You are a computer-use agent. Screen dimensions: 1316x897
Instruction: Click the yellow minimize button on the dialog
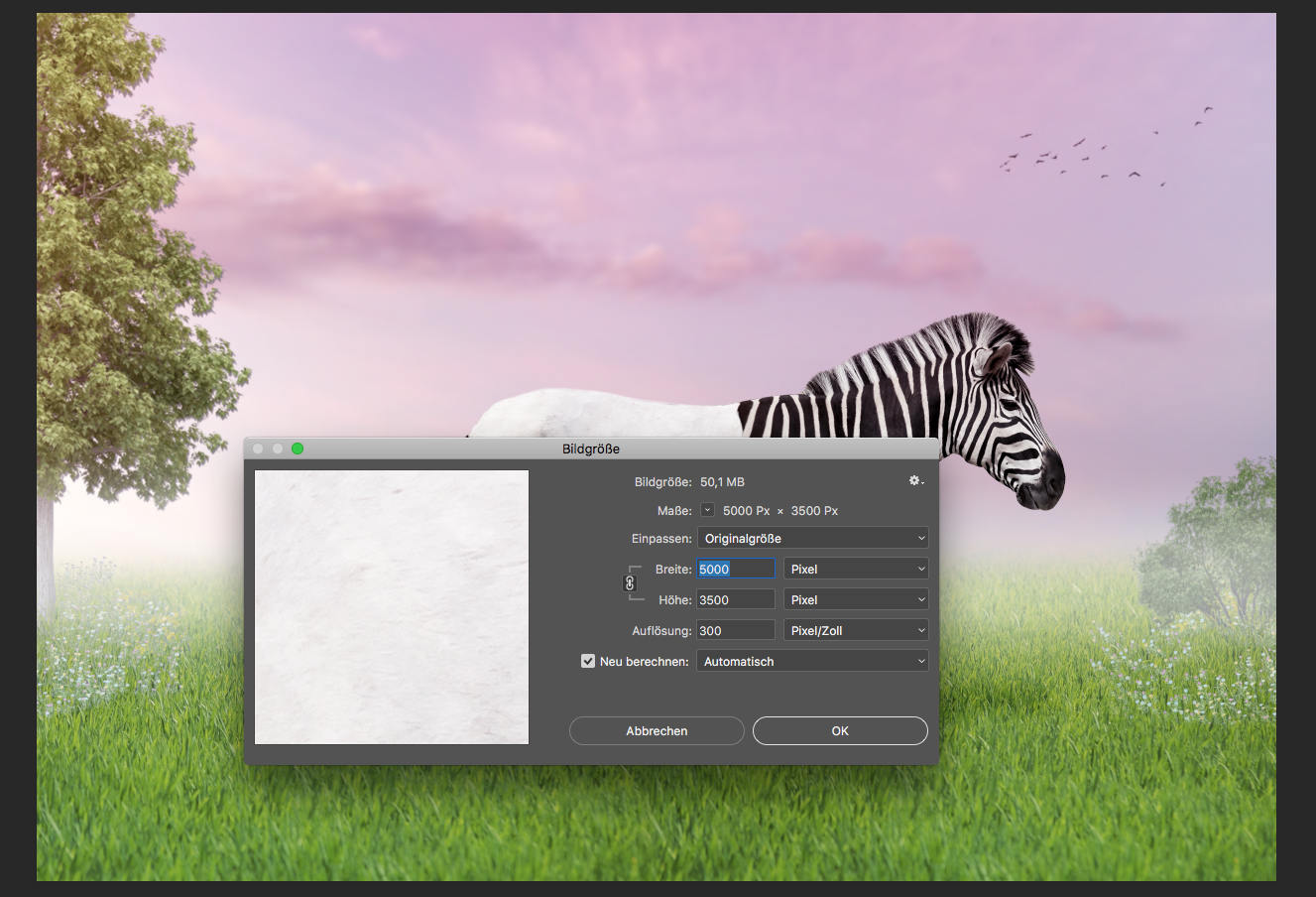[x=277, y=448]
